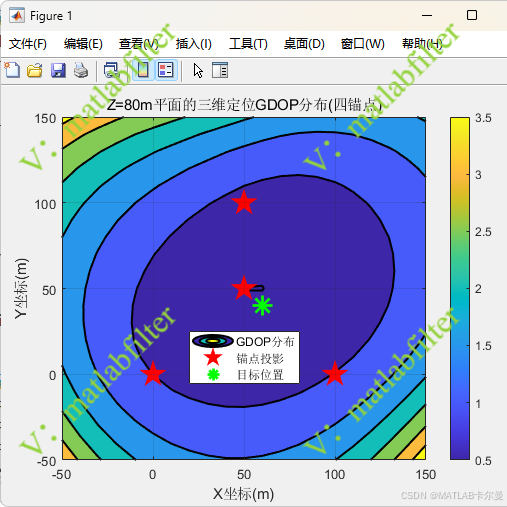Maximize the Figure 1 window
The width and height of the screenshot is (507, 507).
click(x=472, y=15)
